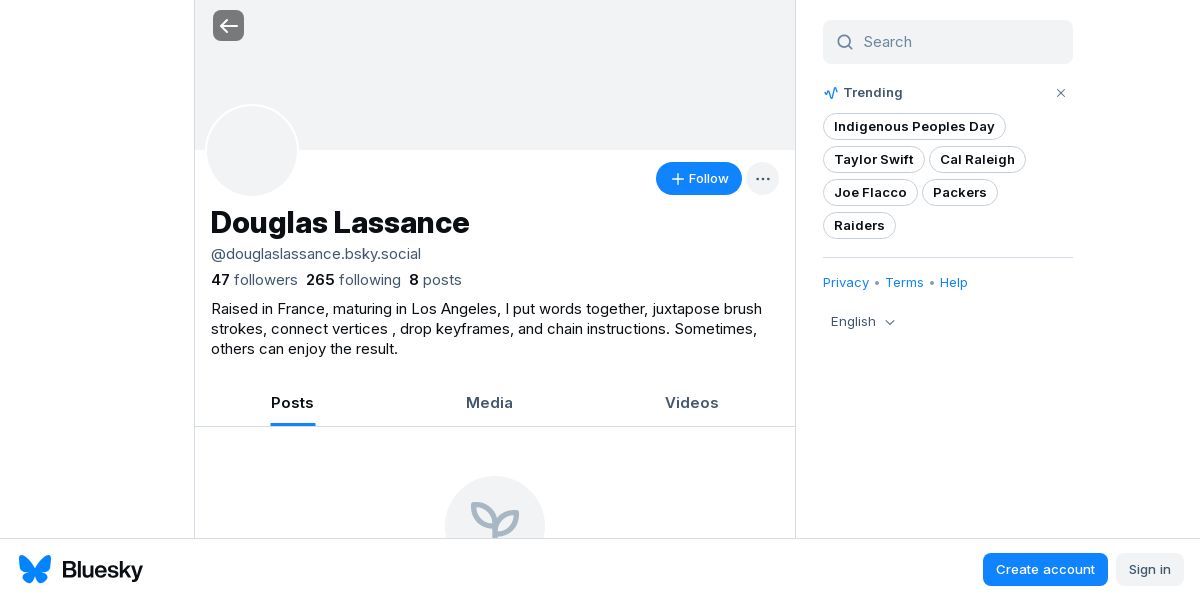Screen dimensions: 1200x600
Task: Open the three-dot profile options menu
Action: click(x=763, y=179)
